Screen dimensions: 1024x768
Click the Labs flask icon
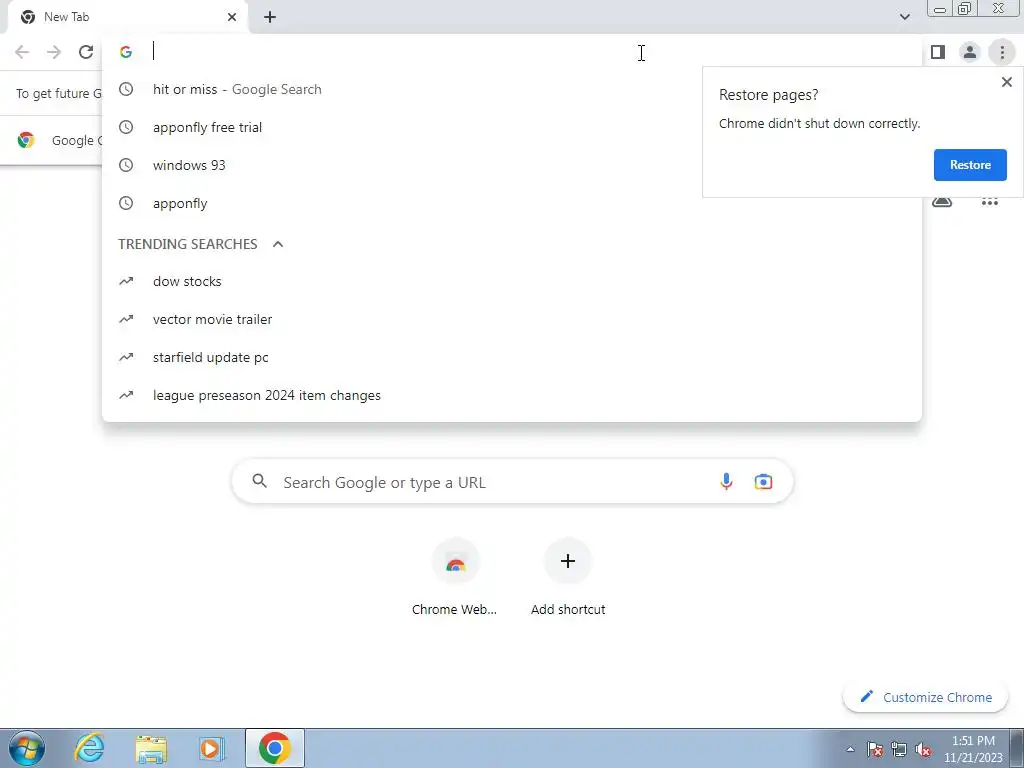point(942,201)
